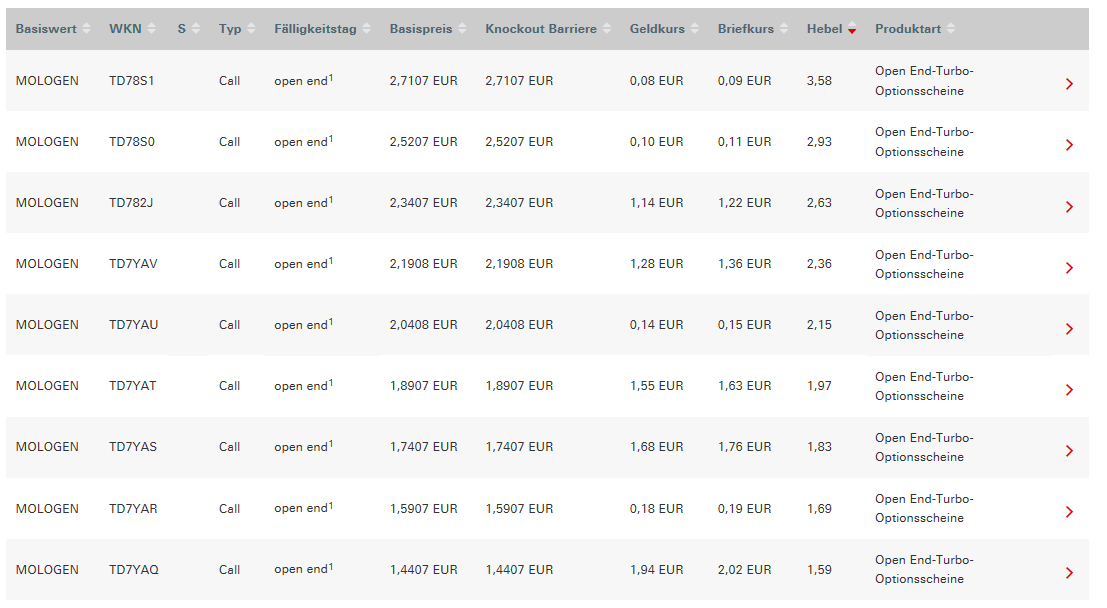Open details arrow for TD7YAQ row
Viewport: 1107px width, 608px height.
pyautogui.click(x=1070, y=573)
